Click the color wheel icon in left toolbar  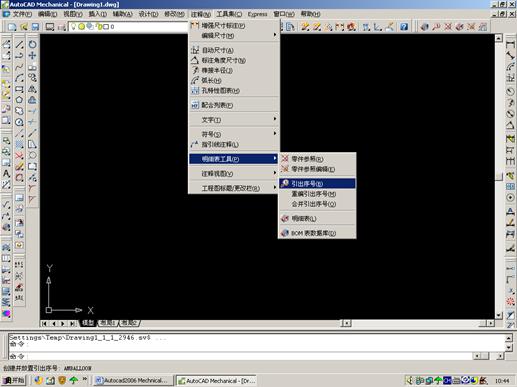pos(6,313)
